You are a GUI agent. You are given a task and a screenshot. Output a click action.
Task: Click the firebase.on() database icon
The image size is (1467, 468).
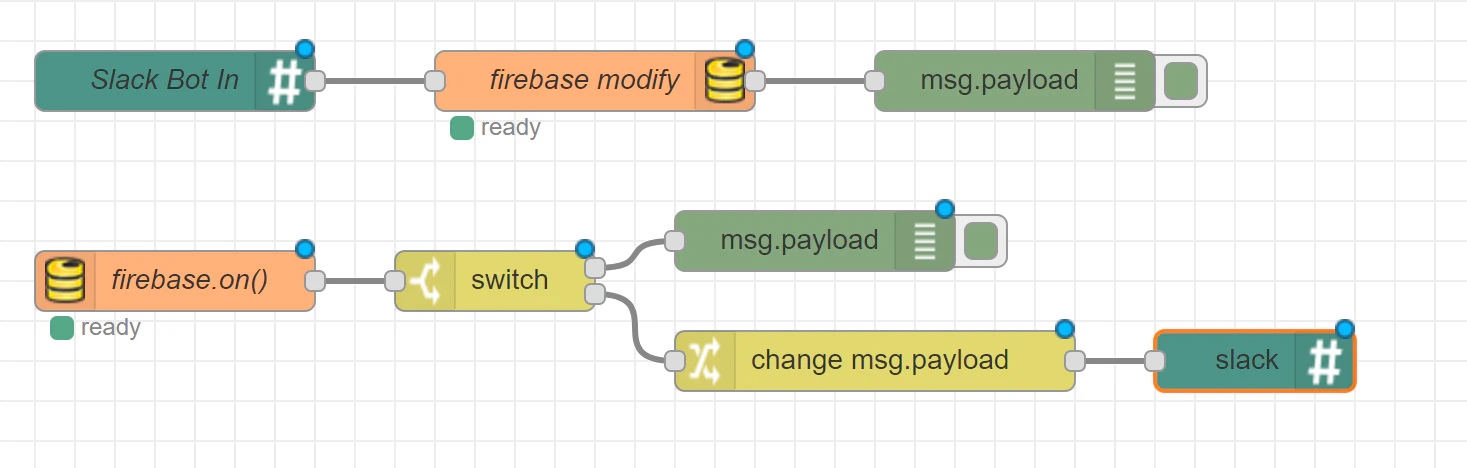[x=66, y=281]
